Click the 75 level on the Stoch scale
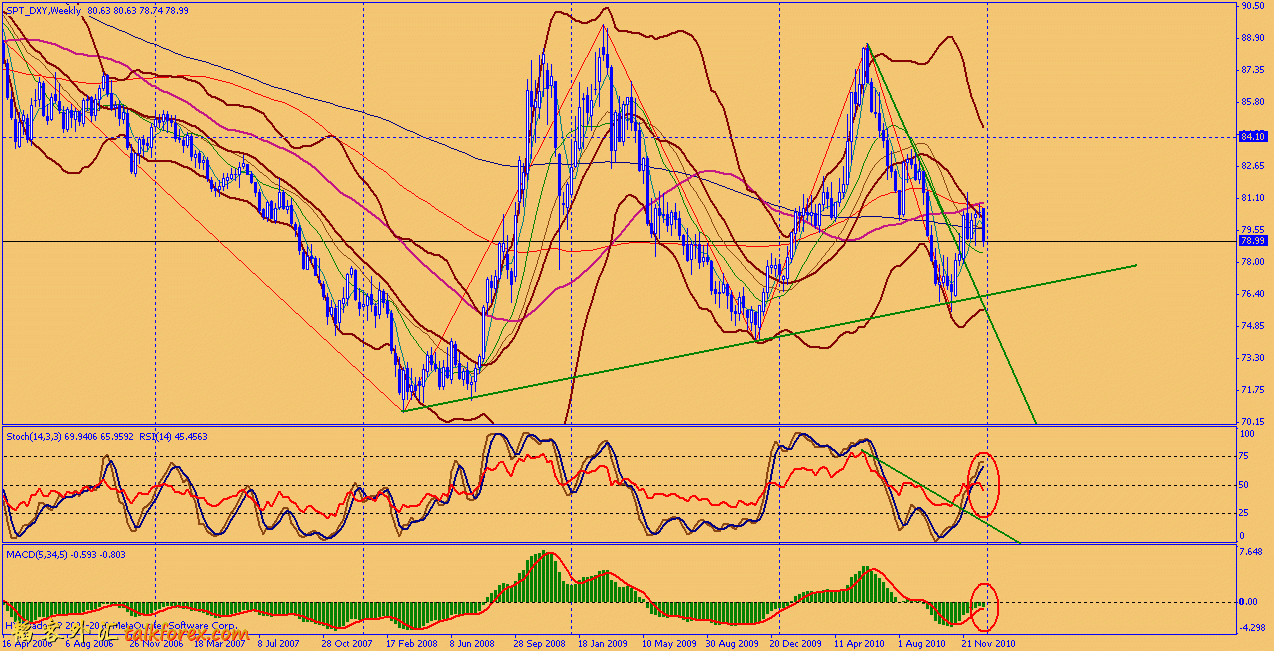 click(1244, 456)
